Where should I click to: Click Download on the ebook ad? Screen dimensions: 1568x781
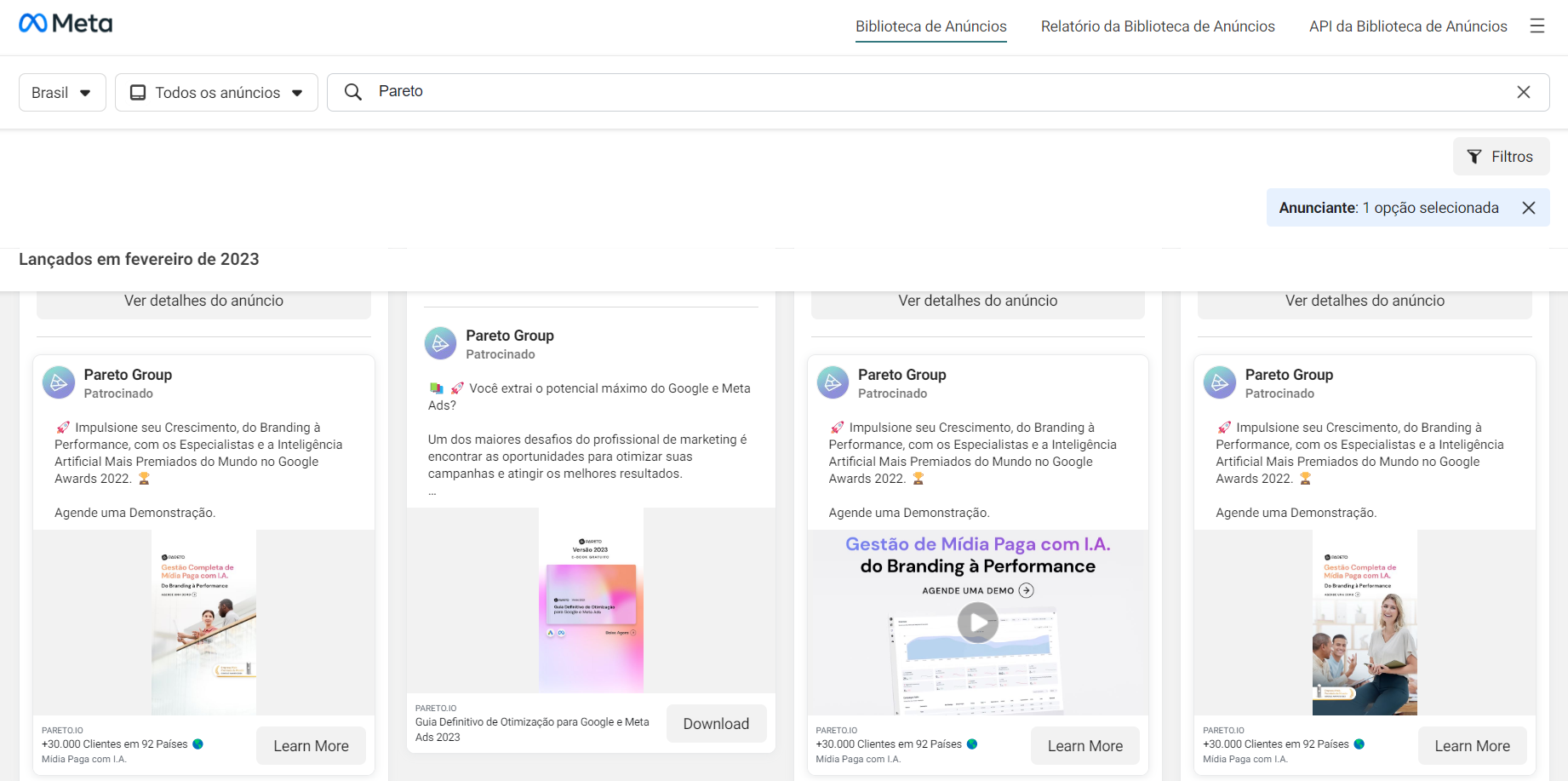pos(716,724)
